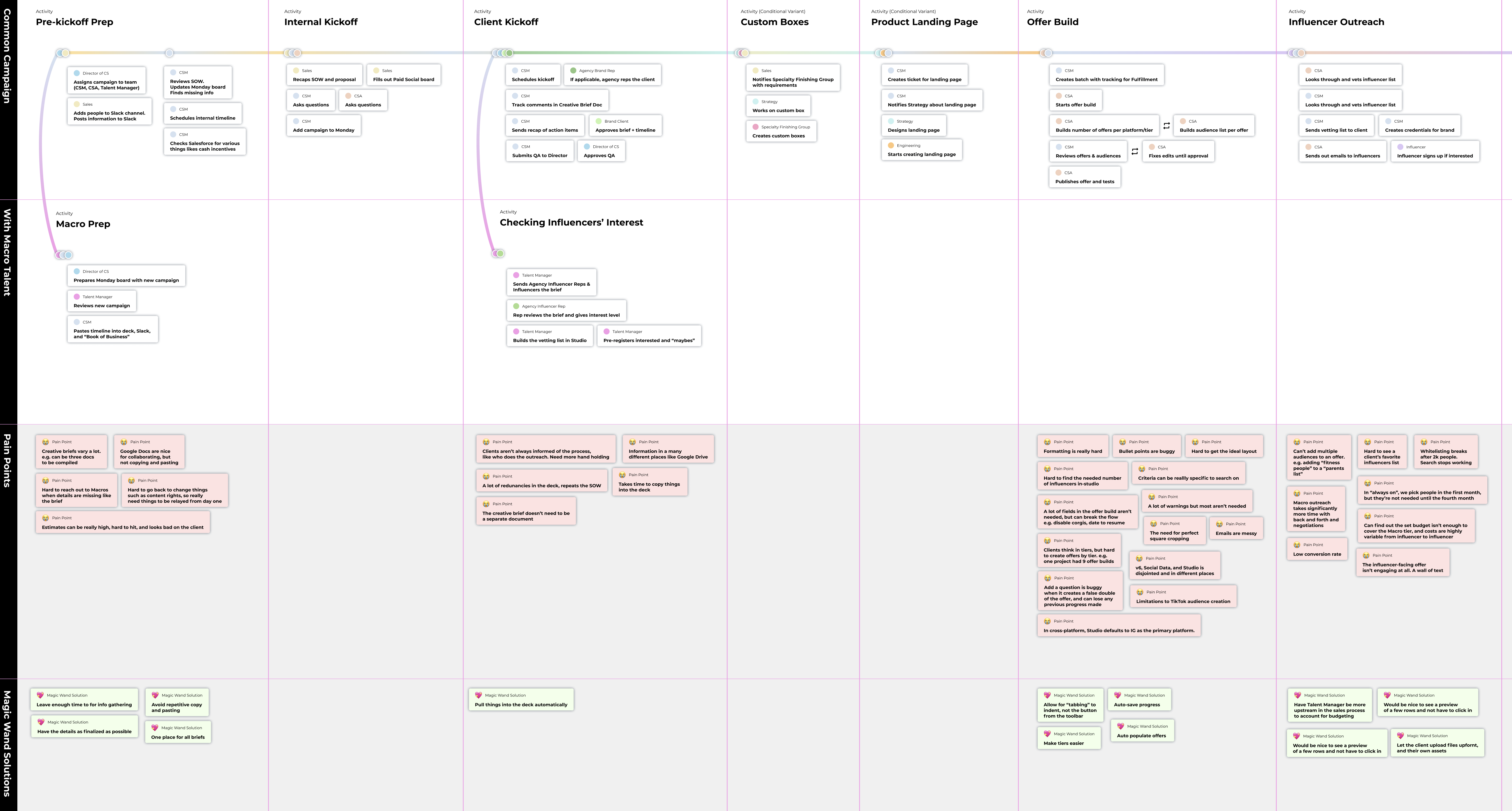Select Custom Boxes timeline marker cluster
This screenshot has height=811, width=1512.
coord(742,53)
